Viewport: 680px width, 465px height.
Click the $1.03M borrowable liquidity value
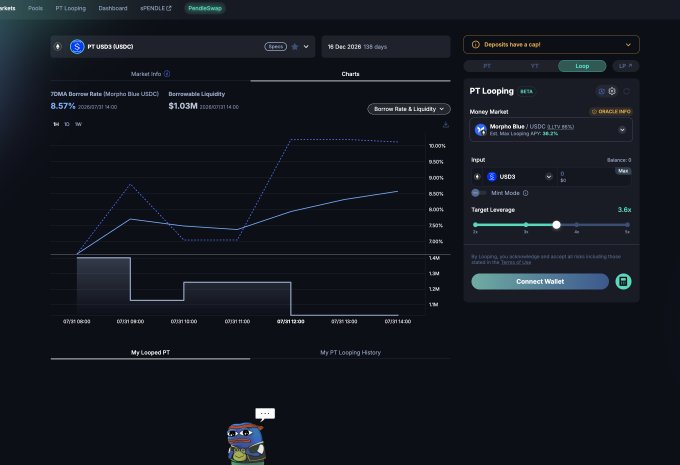click(183, 106)
